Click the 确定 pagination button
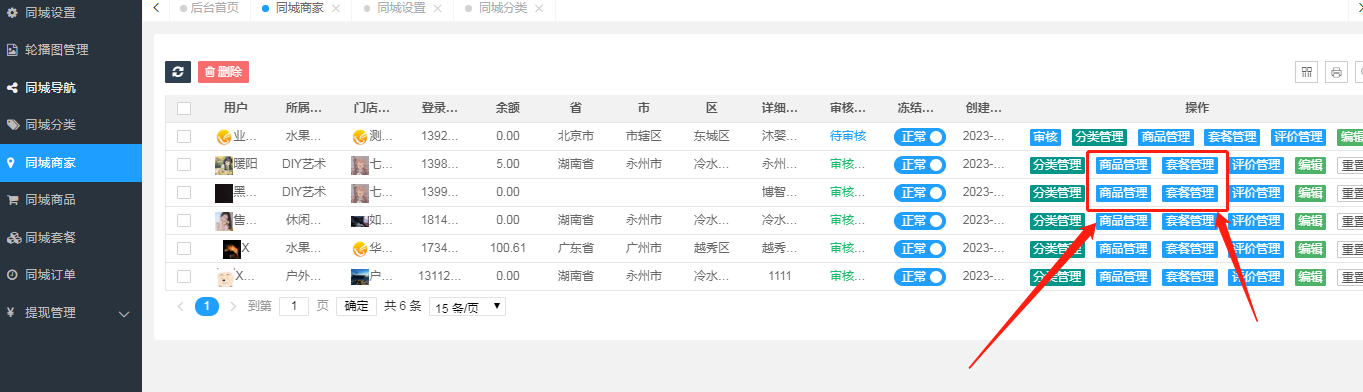The width and height of the screenshot is (1363, 392). pos(356,307)
